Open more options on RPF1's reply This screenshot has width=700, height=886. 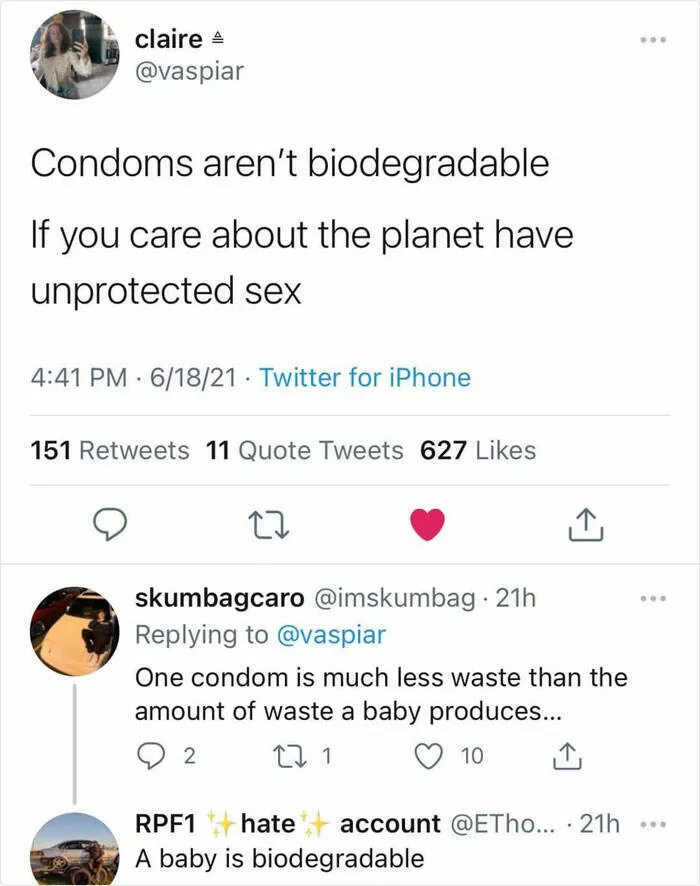653,826
